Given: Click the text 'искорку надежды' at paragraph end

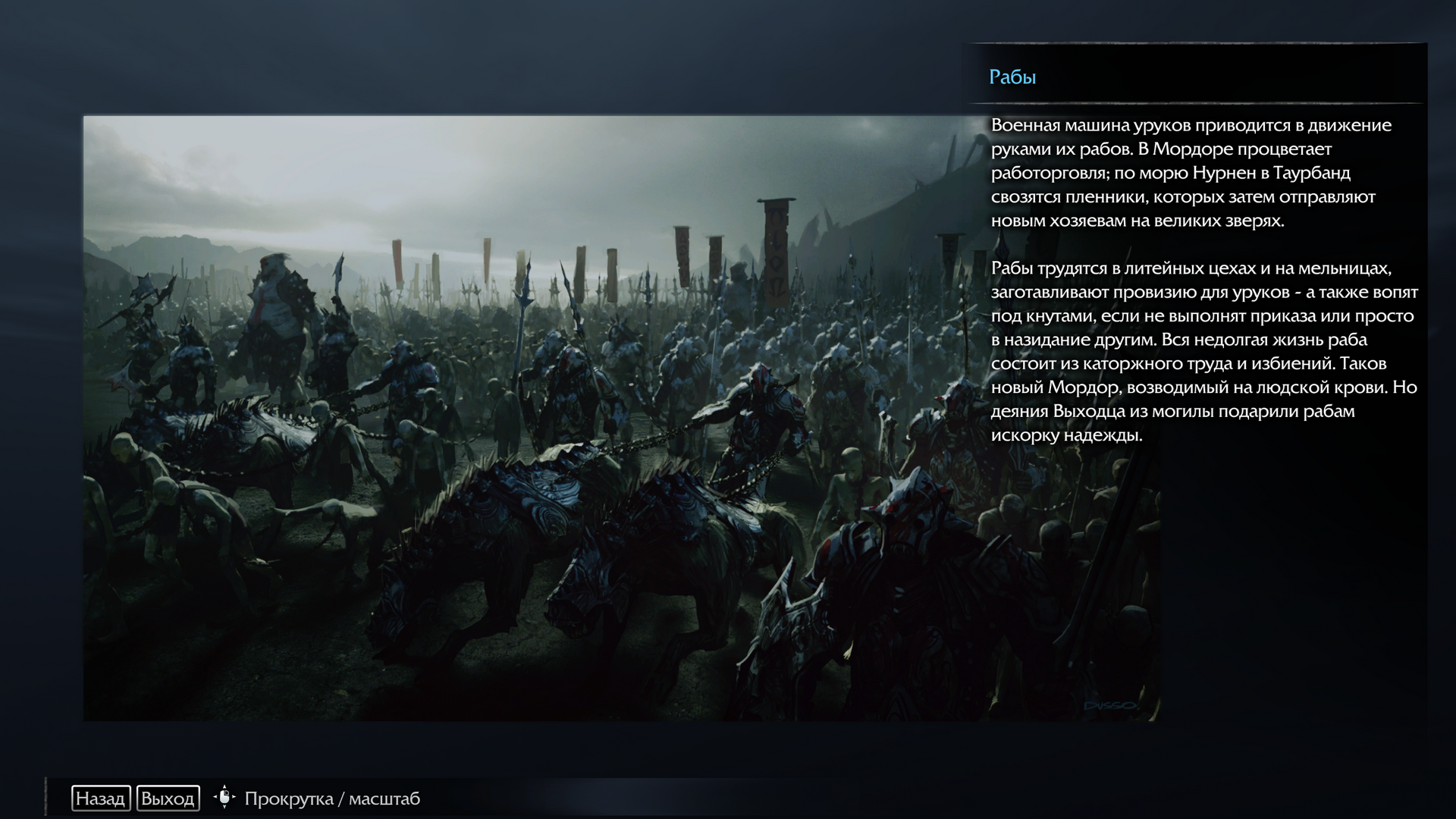Looking at the screenshot, I should point(1066,435).
